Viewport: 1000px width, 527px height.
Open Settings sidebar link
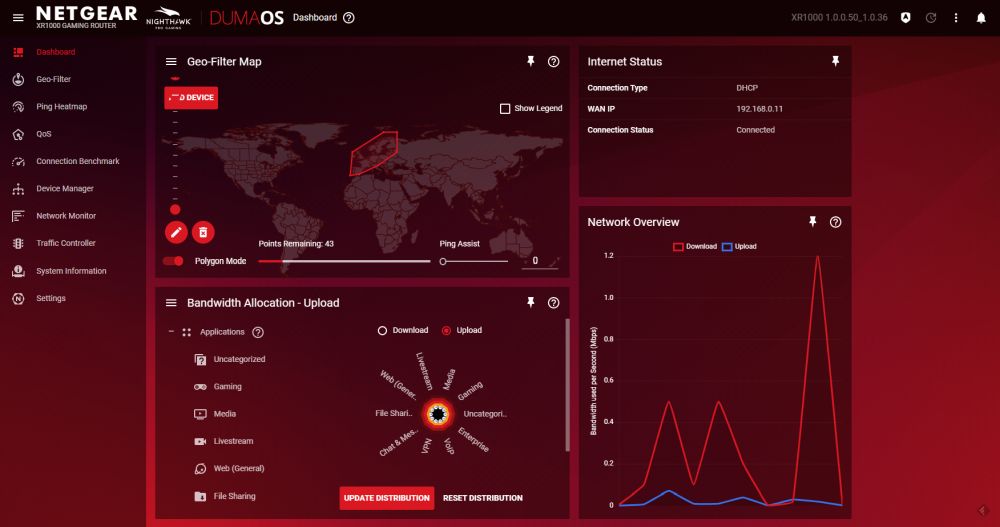click(x=50, y=299)
